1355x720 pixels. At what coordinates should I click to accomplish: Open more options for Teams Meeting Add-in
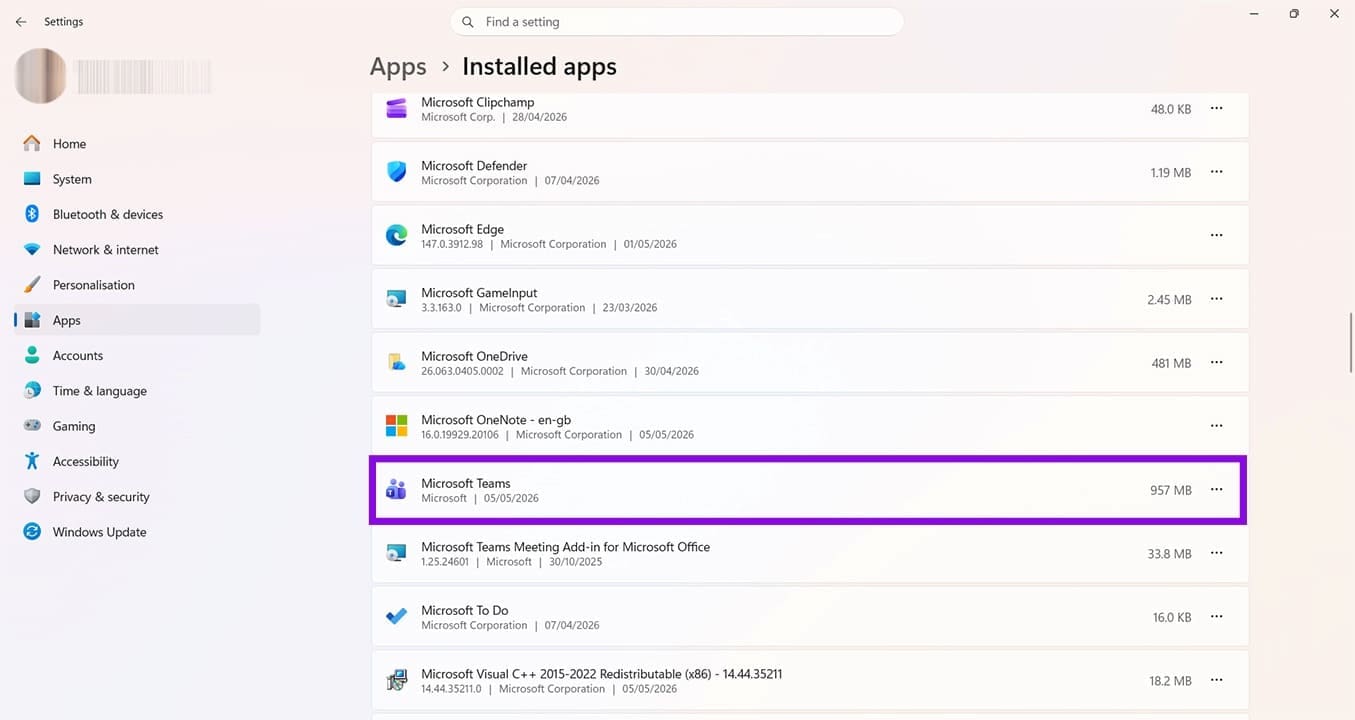pos(1217,553)
